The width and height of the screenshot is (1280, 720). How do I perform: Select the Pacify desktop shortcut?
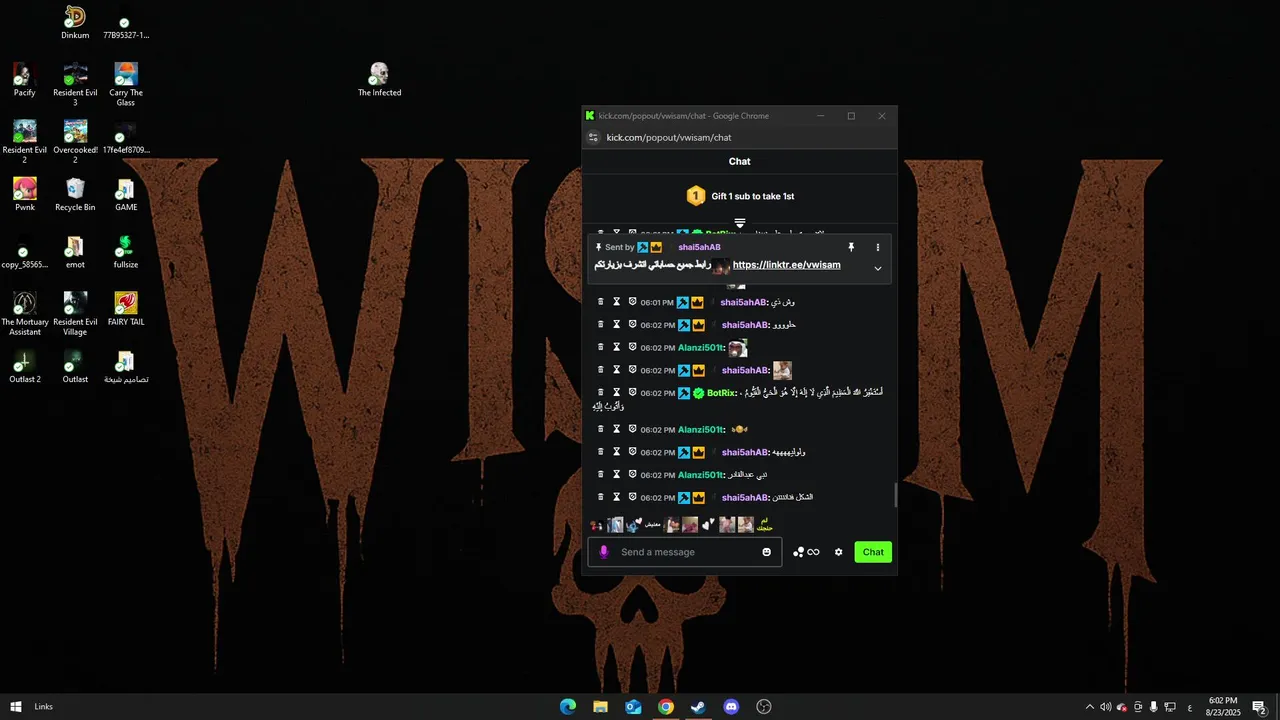click(25, 80)
